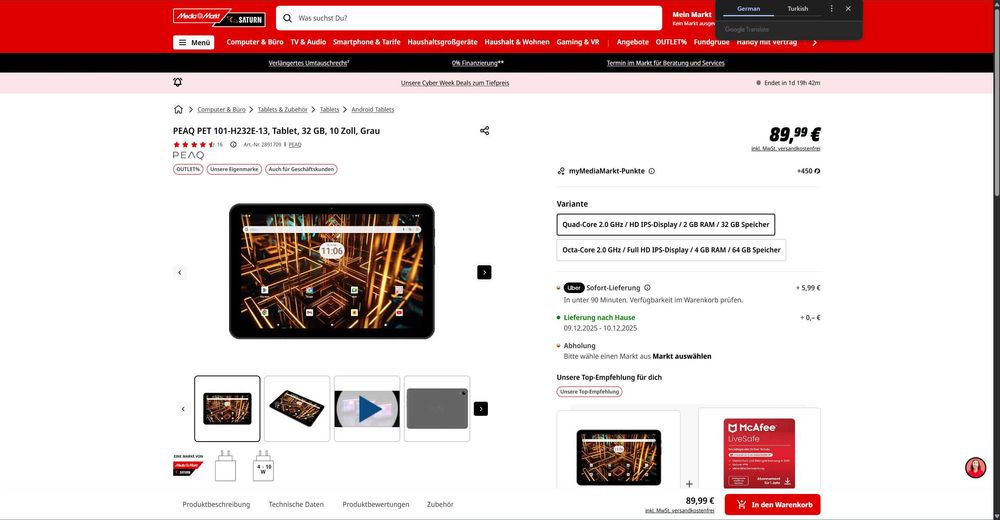The width and height of the screenshot is (1000, 520).
Task: Click the PEAQ brand link near article number
Action: (x=295, y=145)
